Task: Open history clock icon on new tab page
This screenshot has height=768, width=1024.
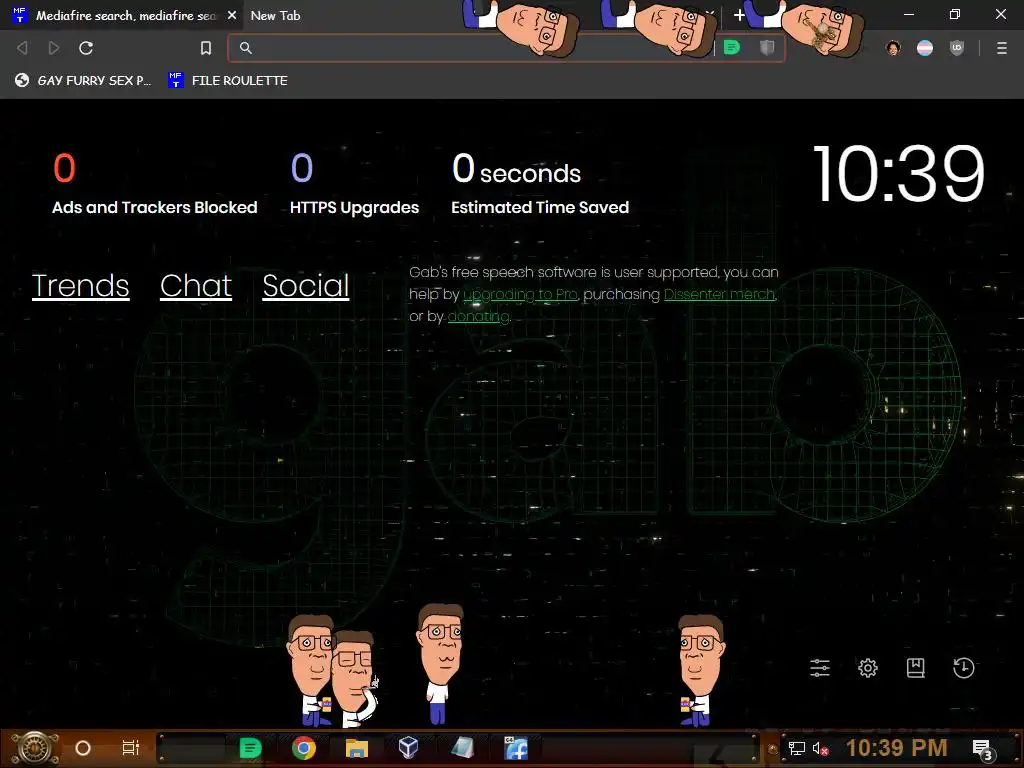Action: 964,667
